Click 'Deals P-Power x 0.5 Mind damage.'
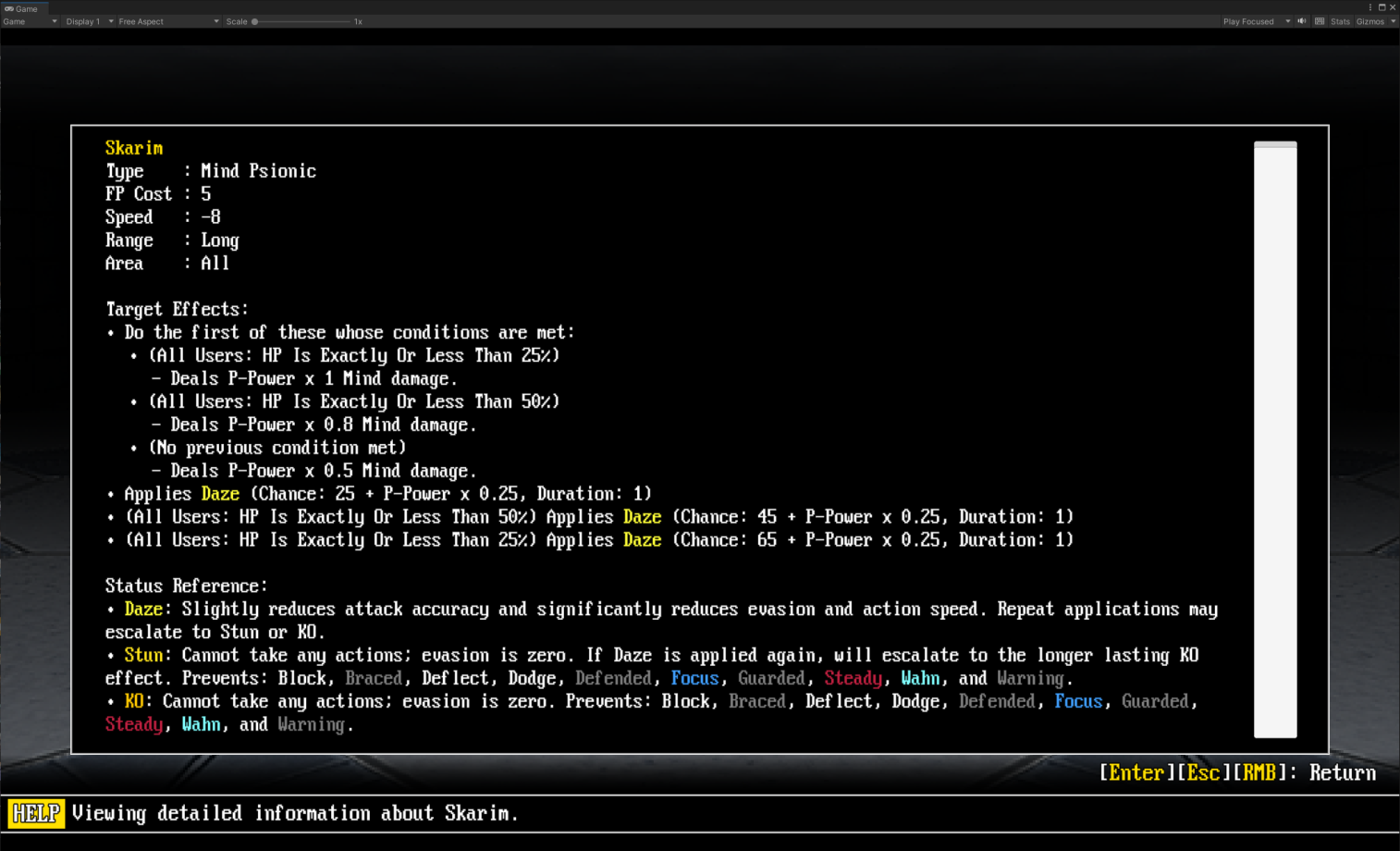 click(324, 471)
